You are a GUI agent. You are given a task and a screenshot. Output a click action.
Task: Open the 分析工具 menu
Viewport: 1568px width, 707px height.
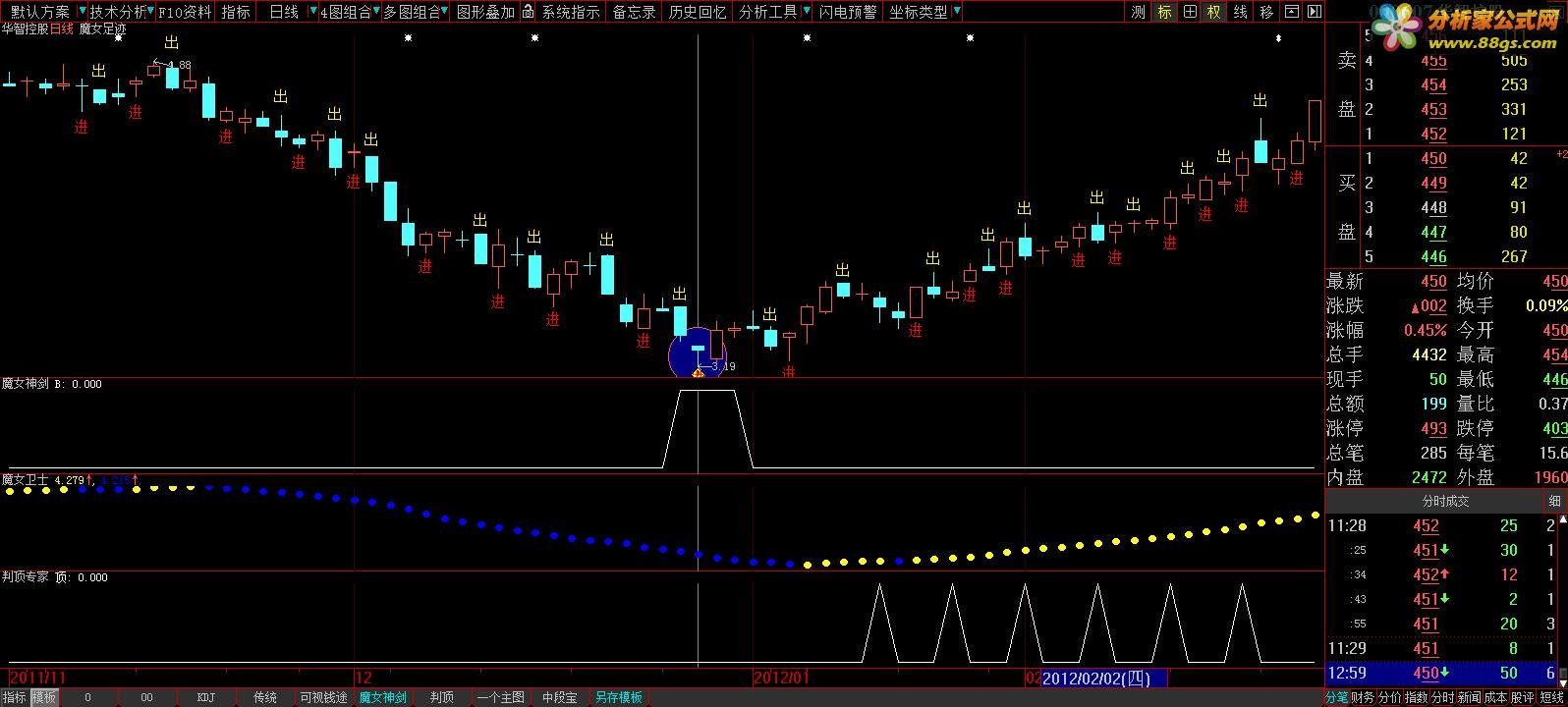click(767, 12)
